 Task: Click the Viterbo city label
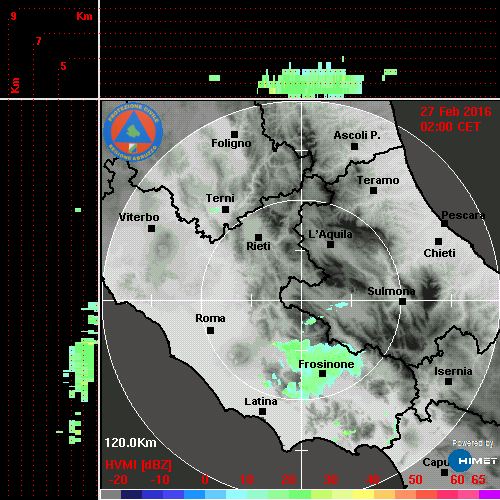point(139,217)
